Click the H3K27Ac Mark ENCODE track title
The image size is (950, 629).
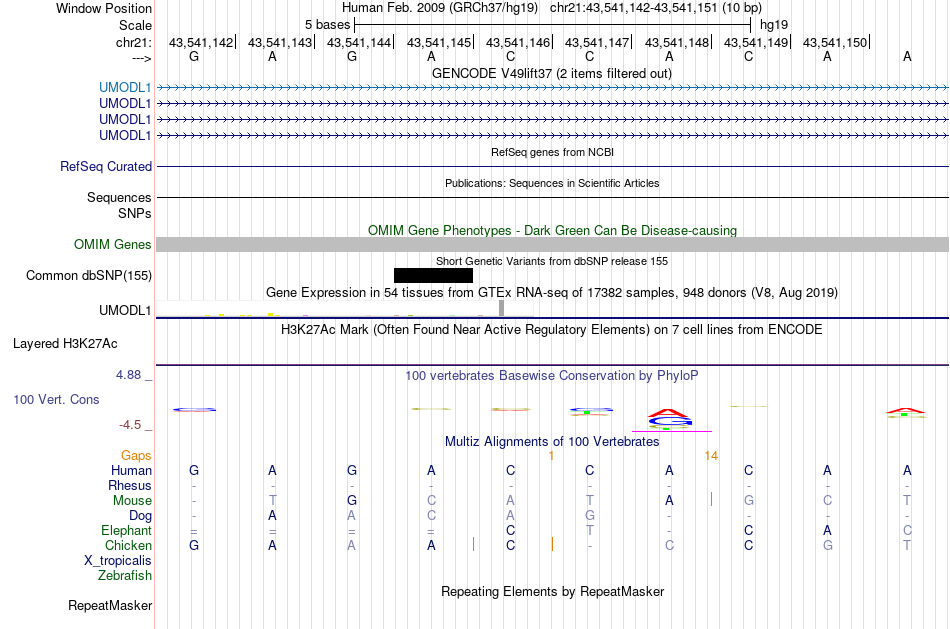(x=552, y=330)
